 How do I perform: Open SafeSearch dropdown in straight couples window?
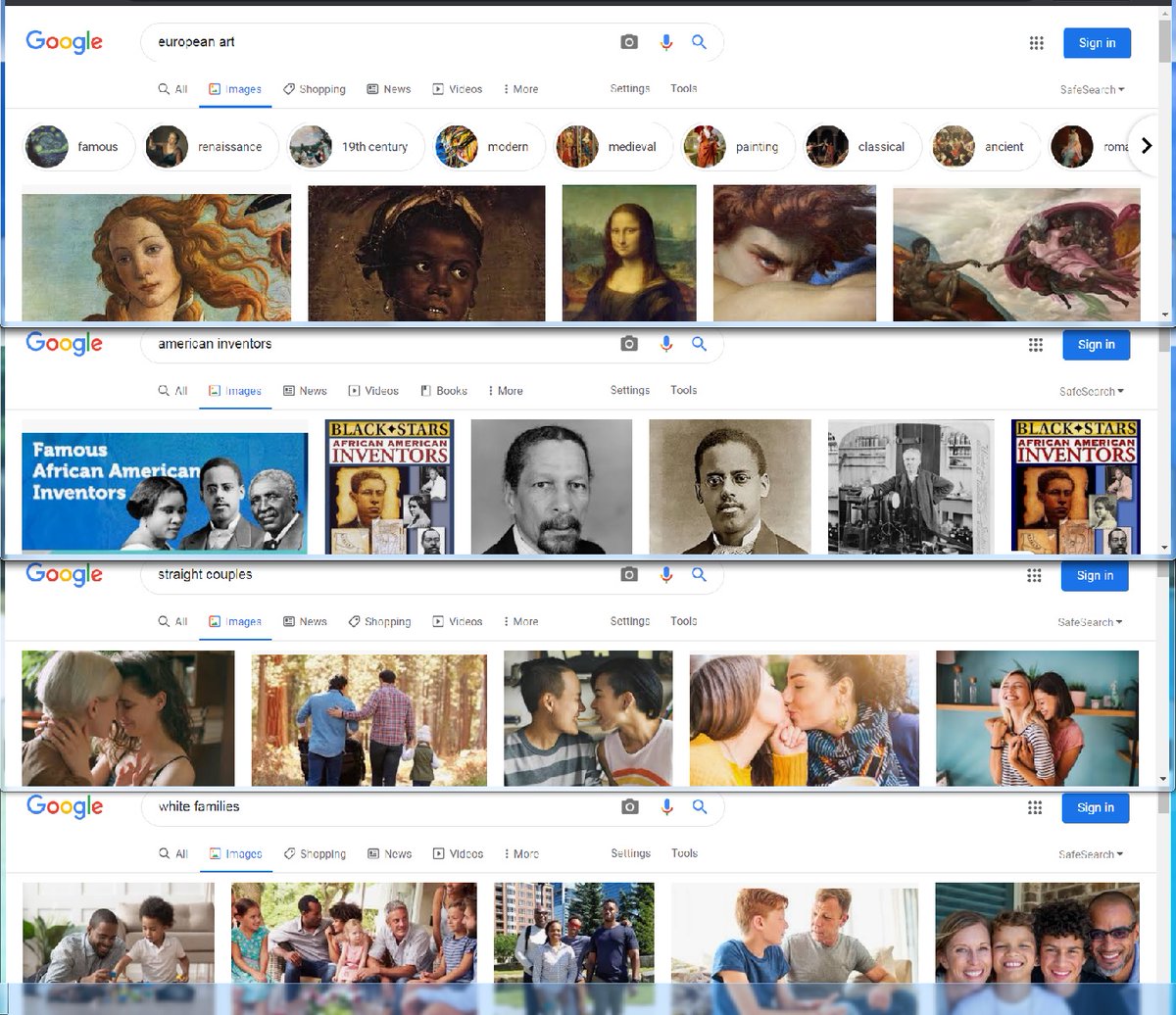point(1090,622)
